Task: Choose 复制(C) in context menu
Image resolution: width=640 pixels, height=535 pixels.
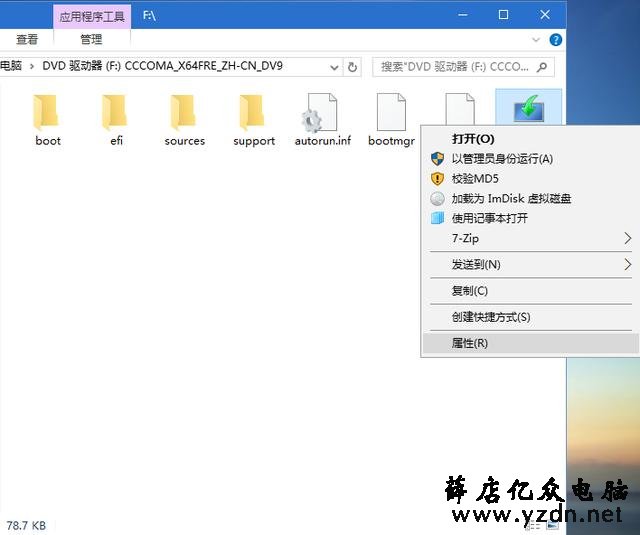Action: coord(530,291)
